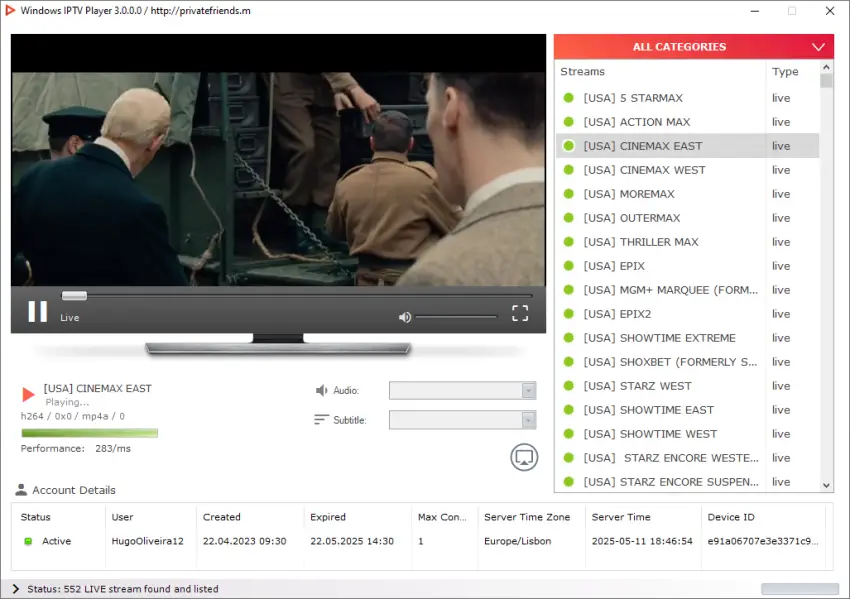The width and height of the screenshot is (850, 599).
Task: Select the [USA] CINEMAX WEST stream
Action: click(687, 170)
